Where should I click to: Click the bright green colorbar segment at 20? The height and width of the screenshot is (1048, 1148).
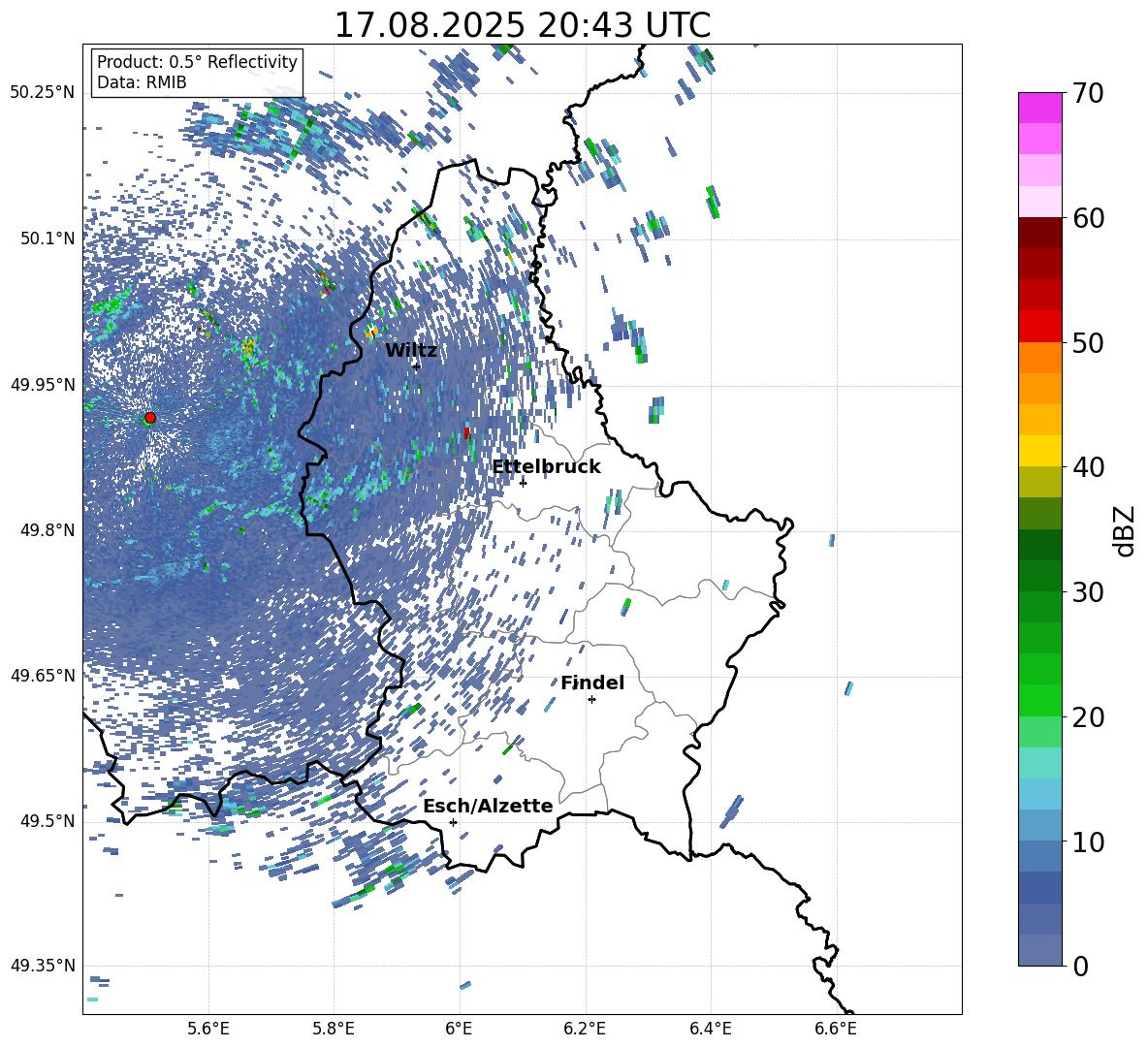pyautogui.click(x=1040, y=700)
